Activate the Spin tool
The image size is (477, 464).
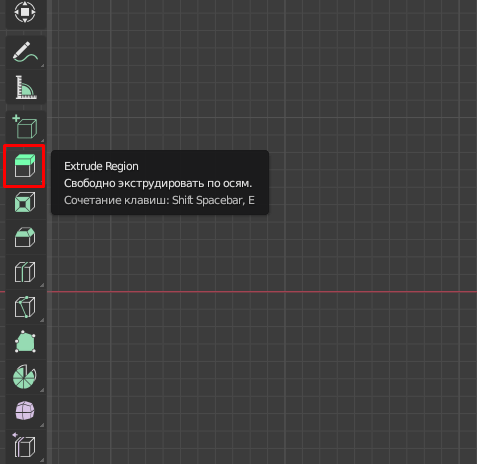pos(25,377)
